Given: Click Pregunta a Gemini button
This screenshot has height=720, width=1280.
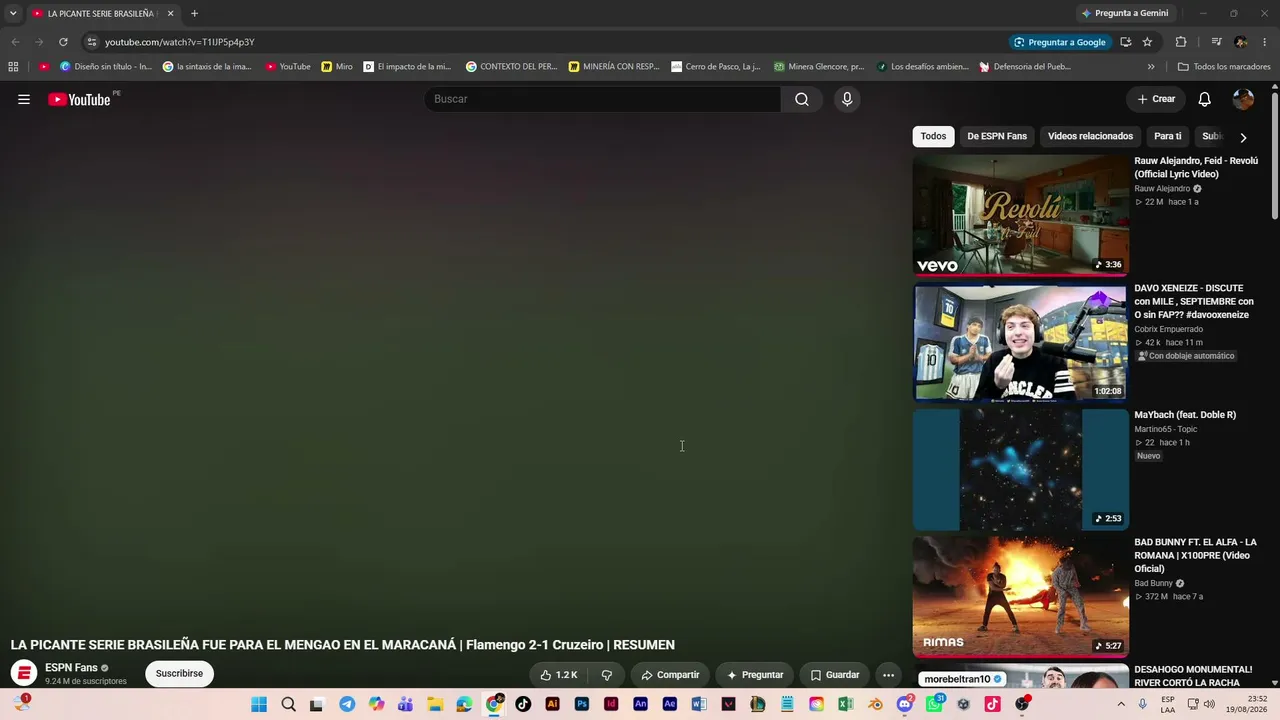Looking at the screenshot, I should (x=1125, y=14).
